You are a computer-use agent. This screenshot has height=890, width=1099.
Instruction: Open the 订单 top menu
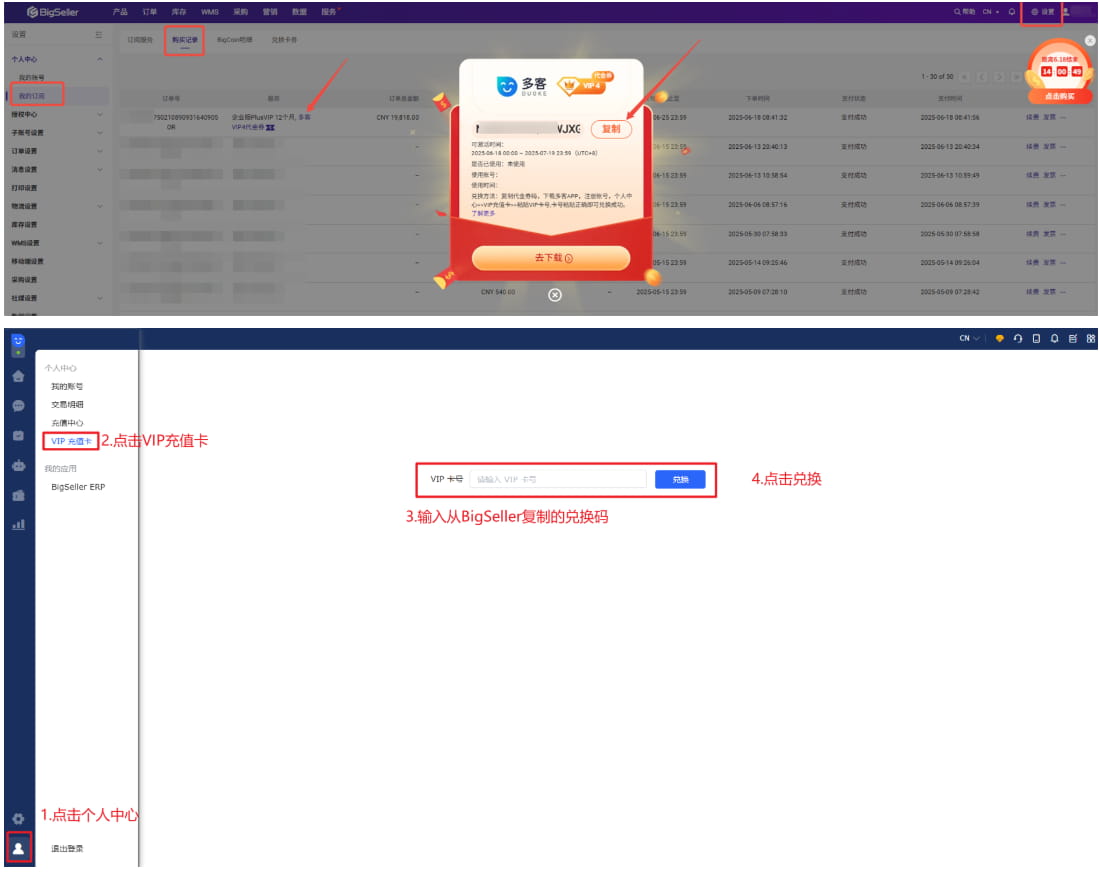click(x=149, y=12)
